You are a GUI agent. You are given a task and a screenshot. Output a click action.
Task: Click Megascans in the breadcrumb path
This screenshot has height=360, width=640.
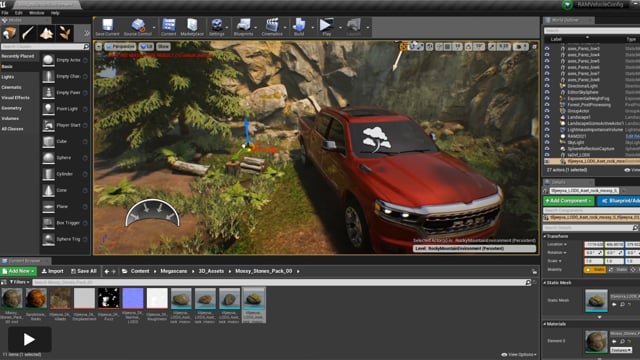point(173,271)
